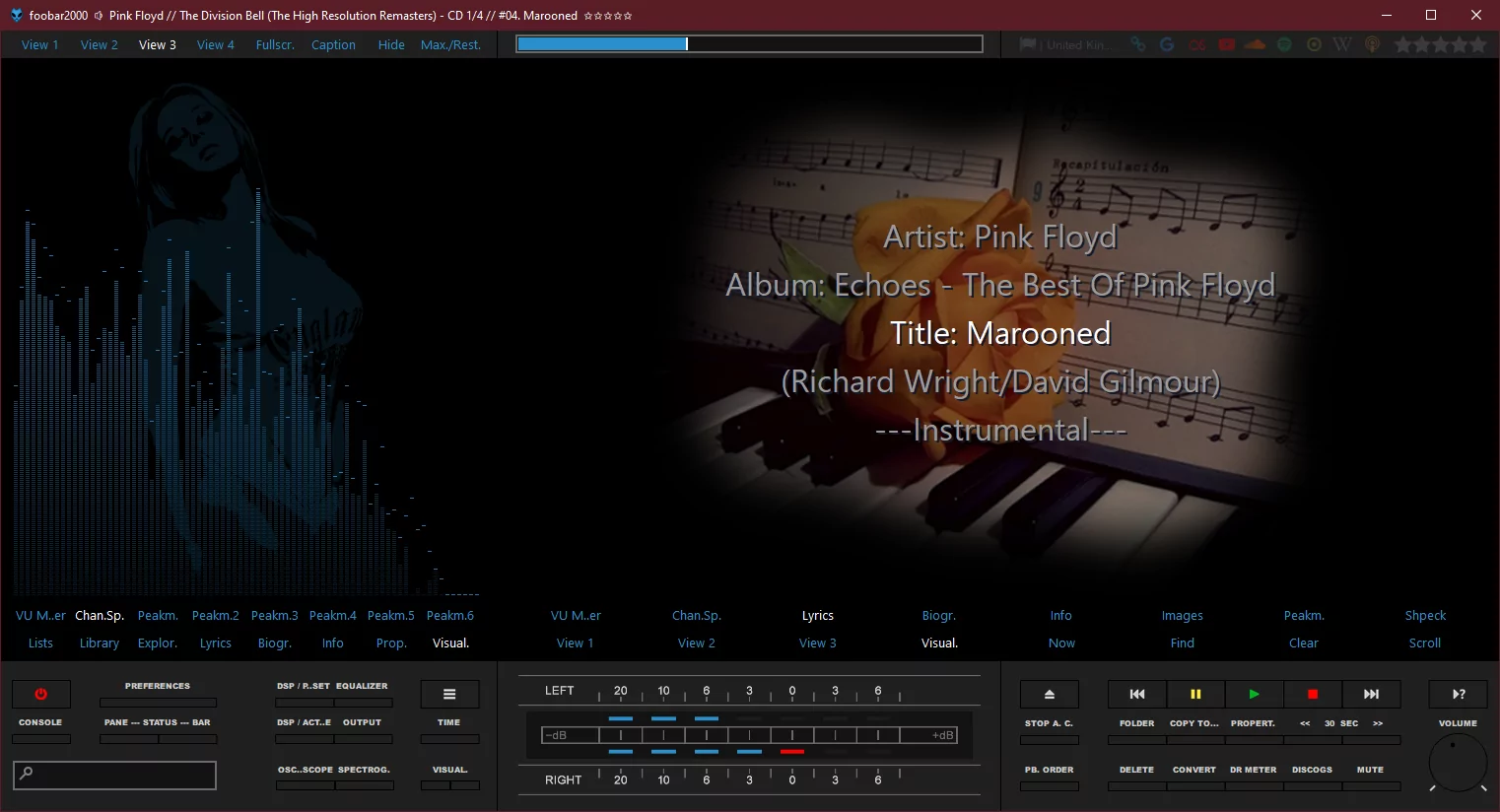Open the Last.fm icon
The image size is (1500, 812).
1197,44
